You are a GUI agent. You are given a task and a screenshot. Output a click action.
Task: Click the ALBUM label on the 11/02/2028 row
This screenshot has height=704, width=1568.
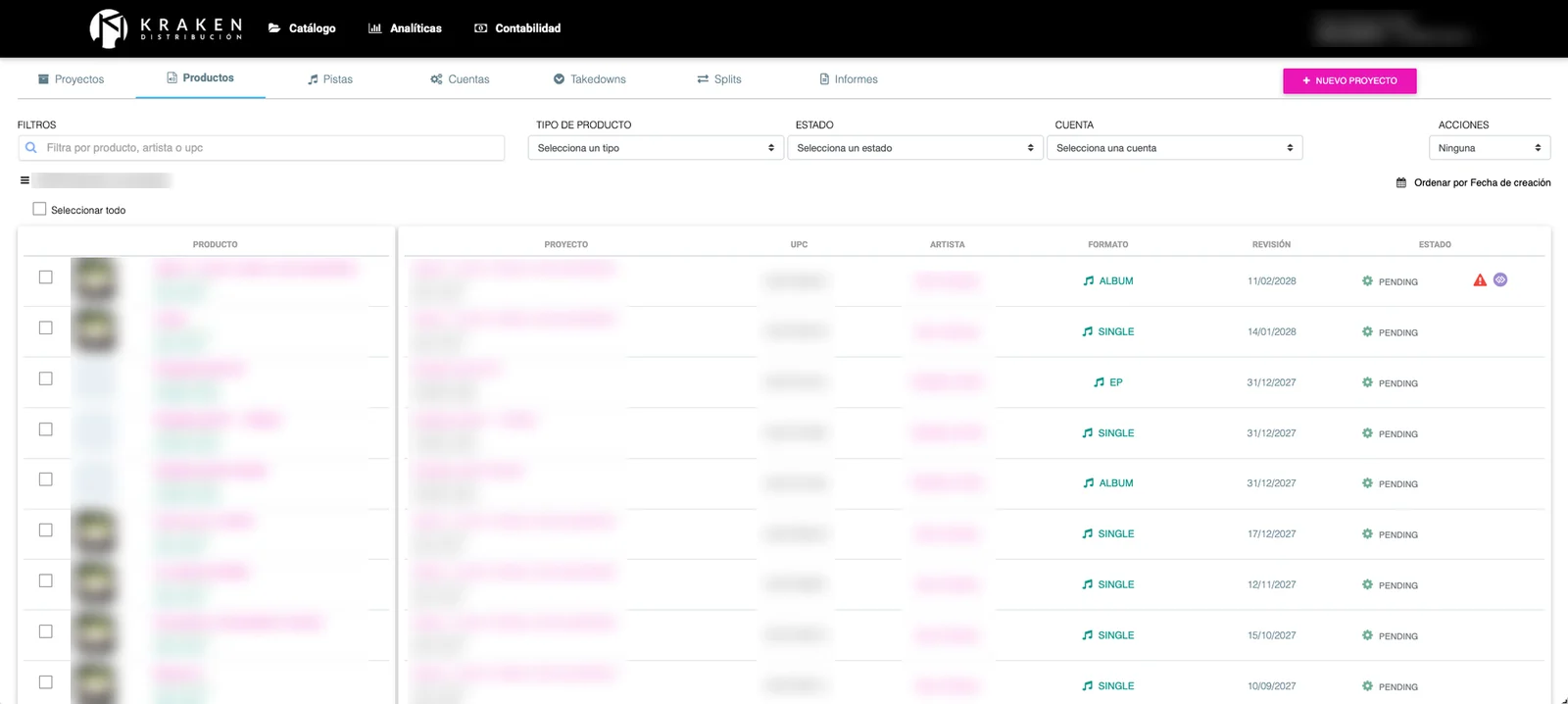point(1116,281)
